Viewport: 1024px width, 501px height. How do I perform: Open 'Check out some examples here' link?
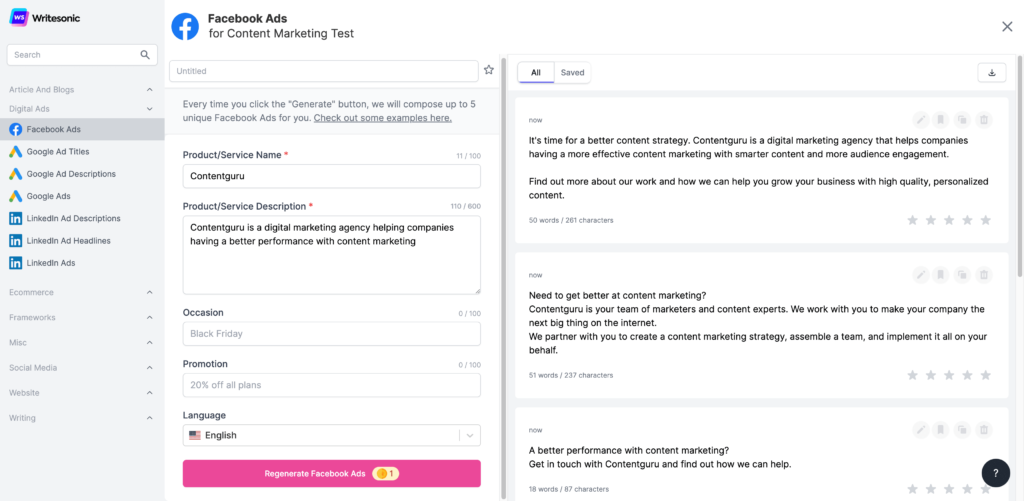383,118
